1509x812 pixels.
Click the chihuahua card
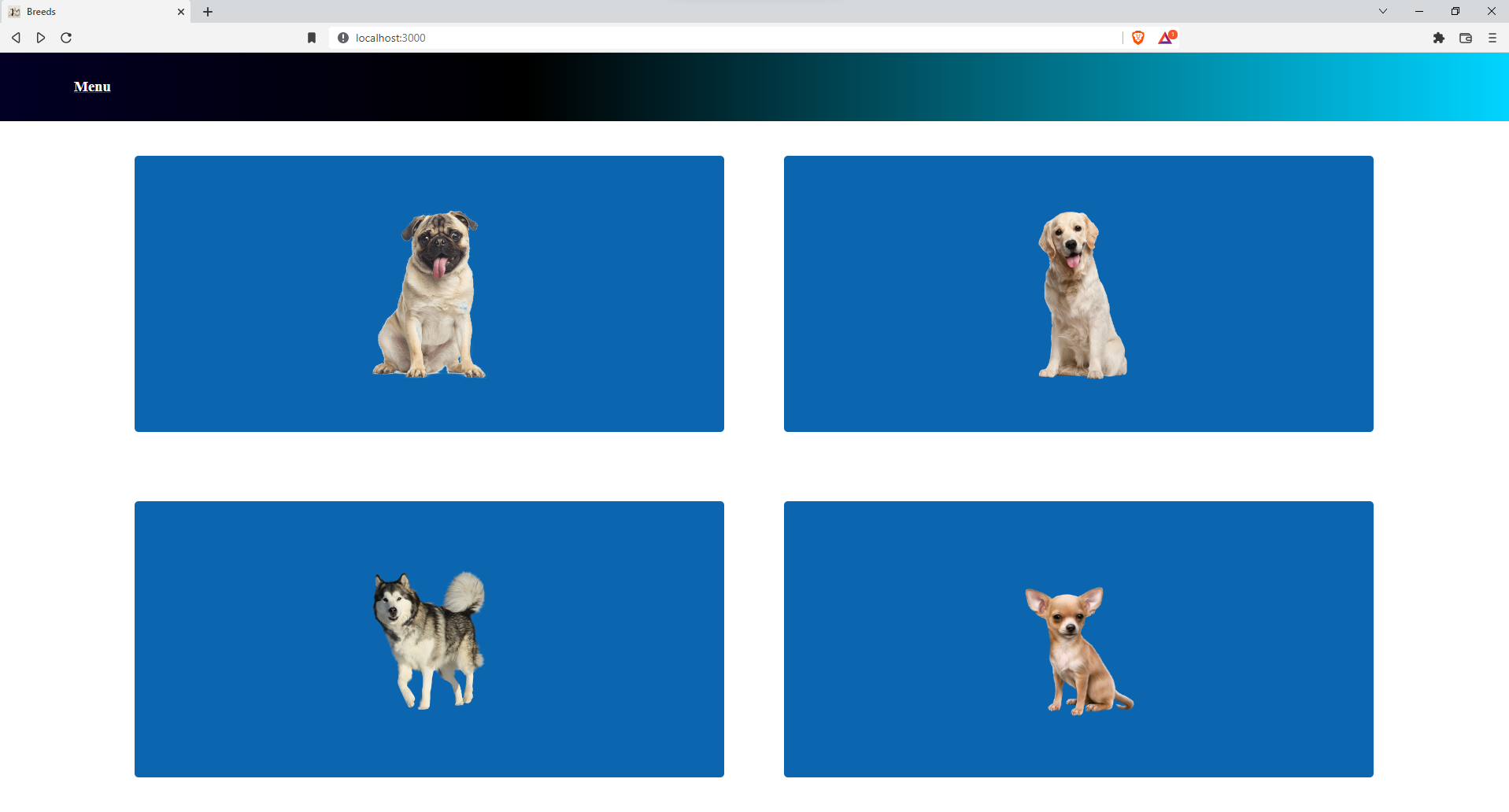pos(1078,639)
